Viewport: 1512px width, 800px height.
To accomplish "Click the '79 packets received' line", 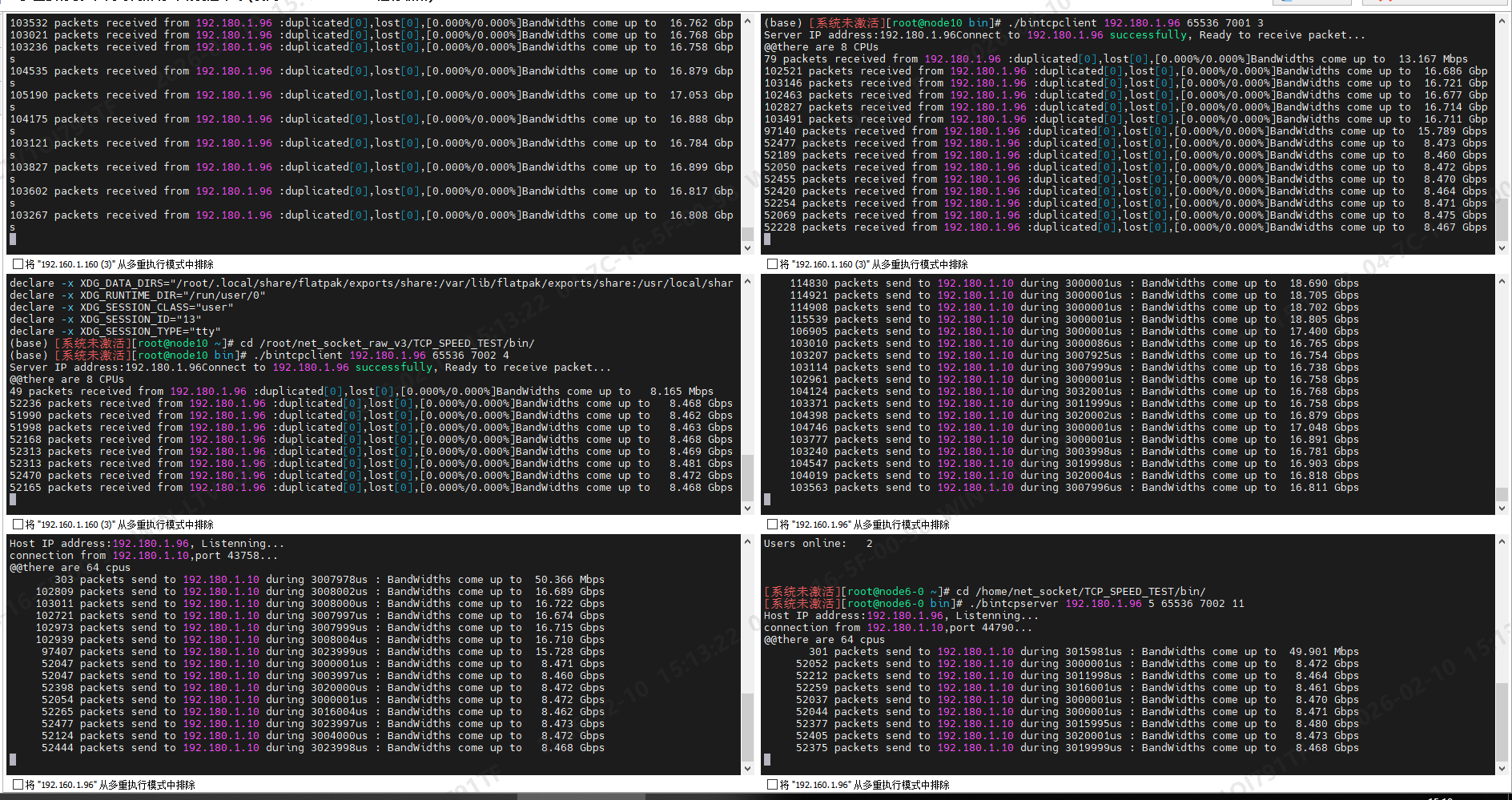I will 1116,59.
